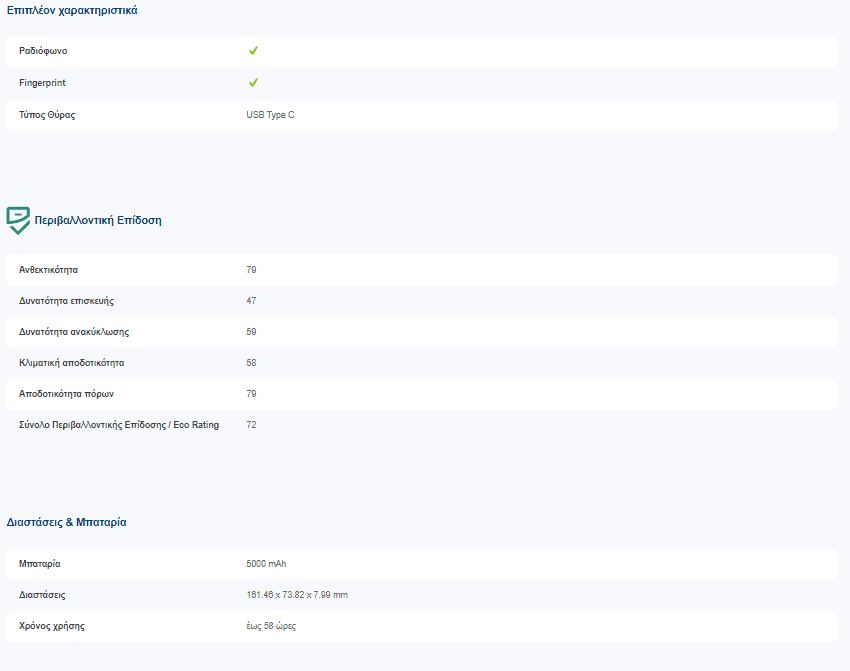Click the Eco Rating total value 72
Screen dimensions: 850x671
pos(252,425)
